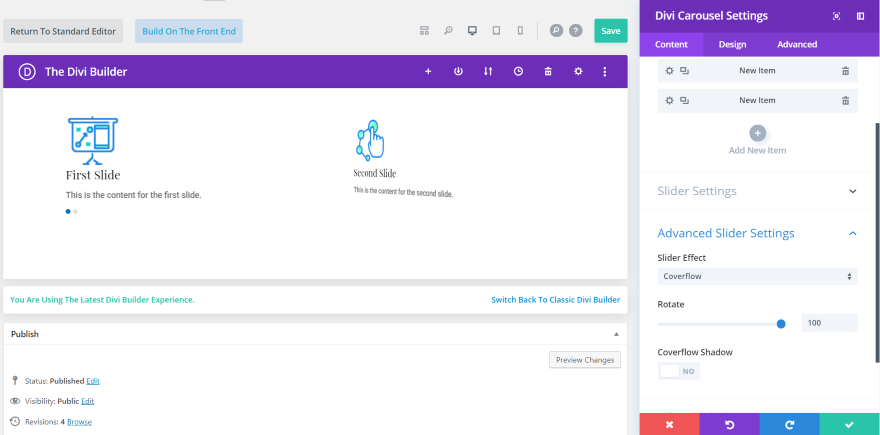880x435 pixels.
Task: Delete the second New Item
Action: point(845,100)
